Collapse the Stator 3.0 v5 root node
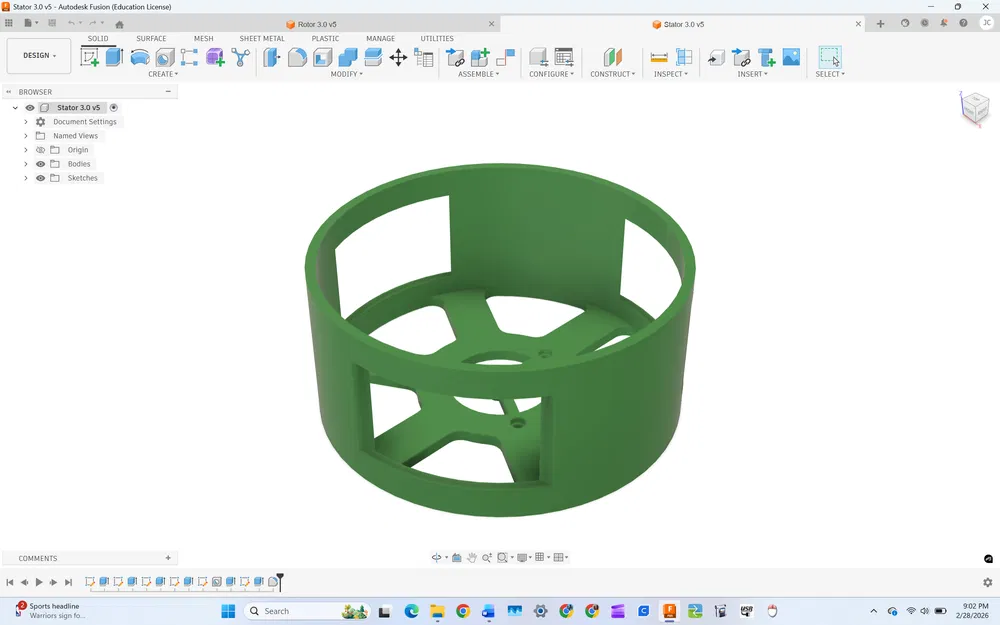The width and height of the screenshot is (1000, 625). pos(15,108)
